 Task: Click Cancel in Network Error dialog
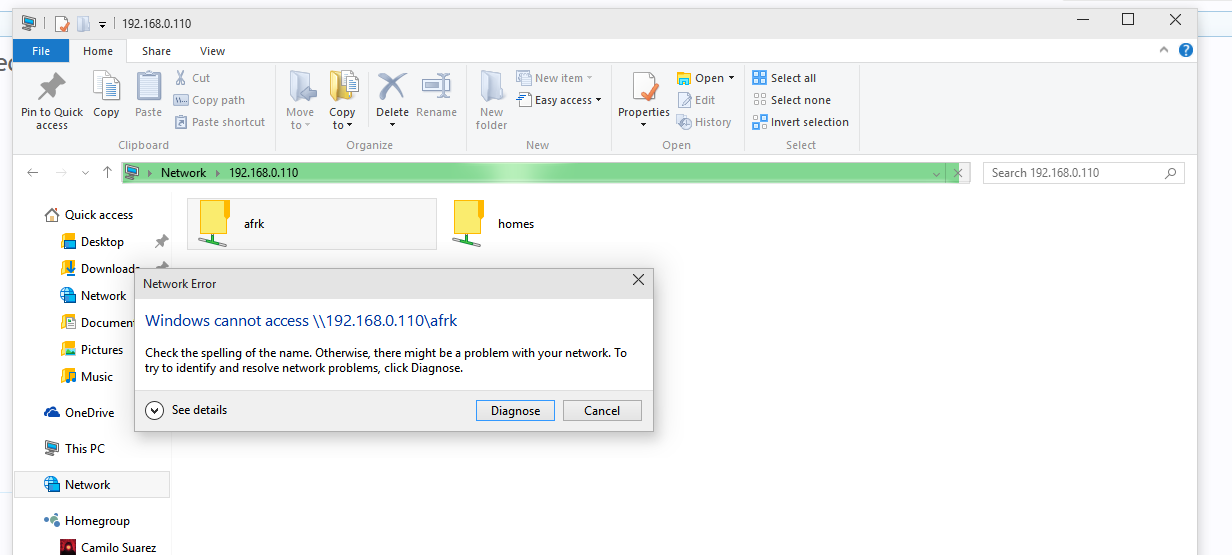602,411
